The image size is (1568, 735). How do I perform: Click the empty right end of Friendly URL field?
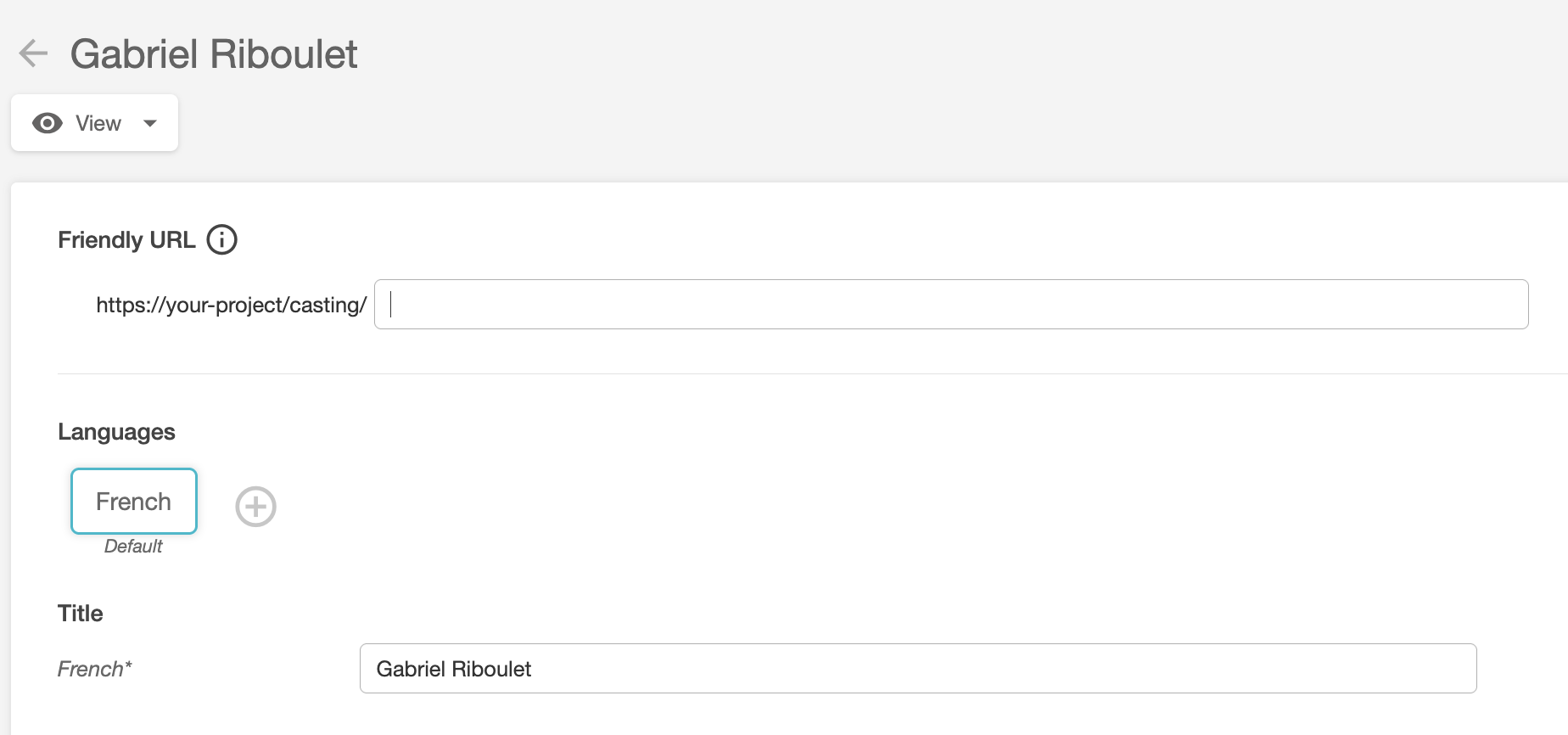coord(1442,305)
